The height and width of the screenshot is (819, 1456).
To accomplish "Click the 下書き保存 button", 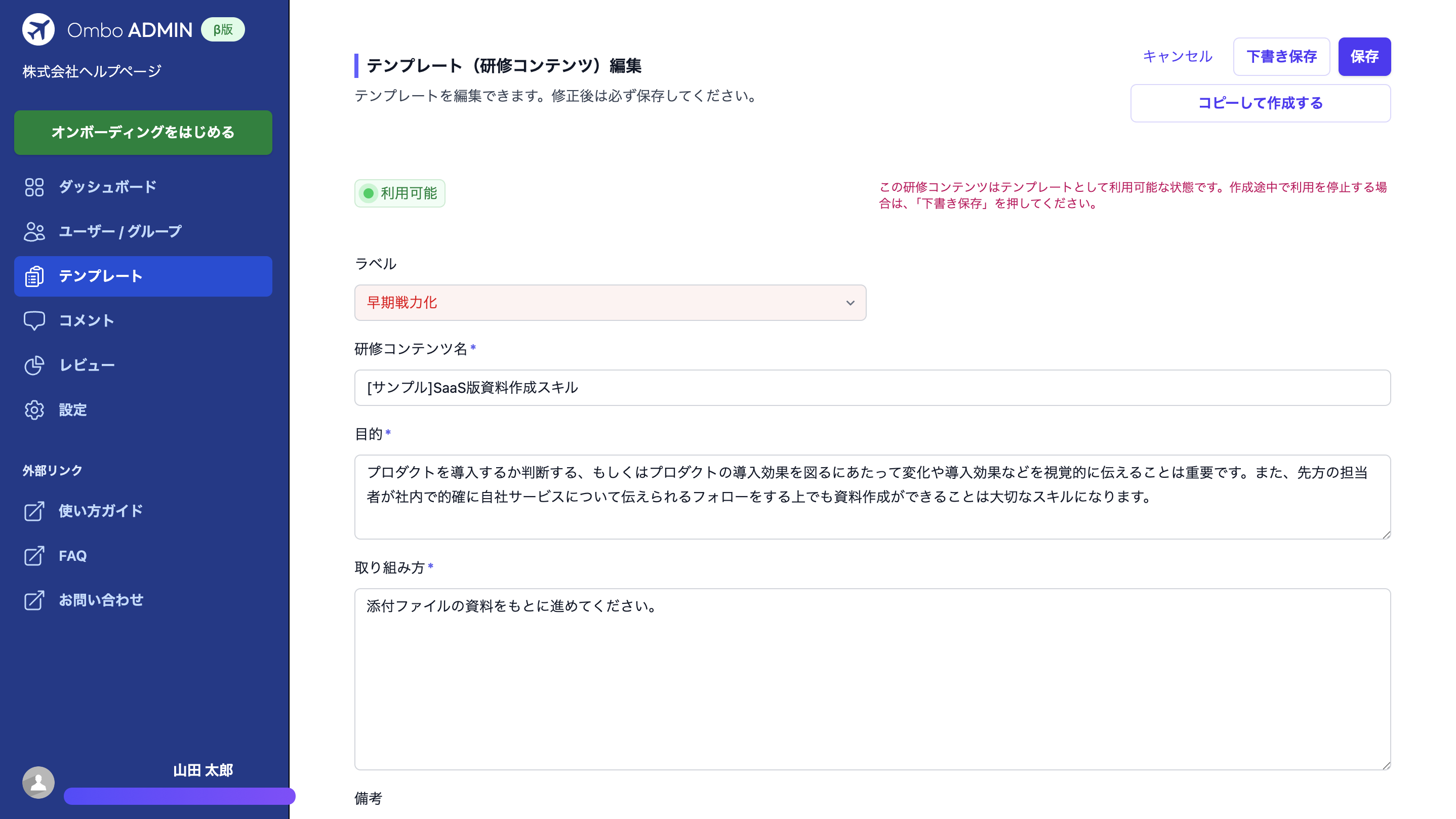I will click(1281, 57).
